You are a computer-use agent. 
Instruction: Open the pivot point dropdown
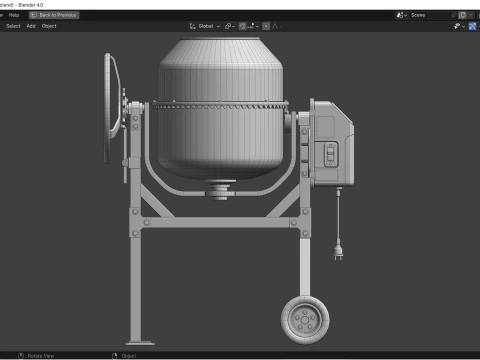coord(230,26)
